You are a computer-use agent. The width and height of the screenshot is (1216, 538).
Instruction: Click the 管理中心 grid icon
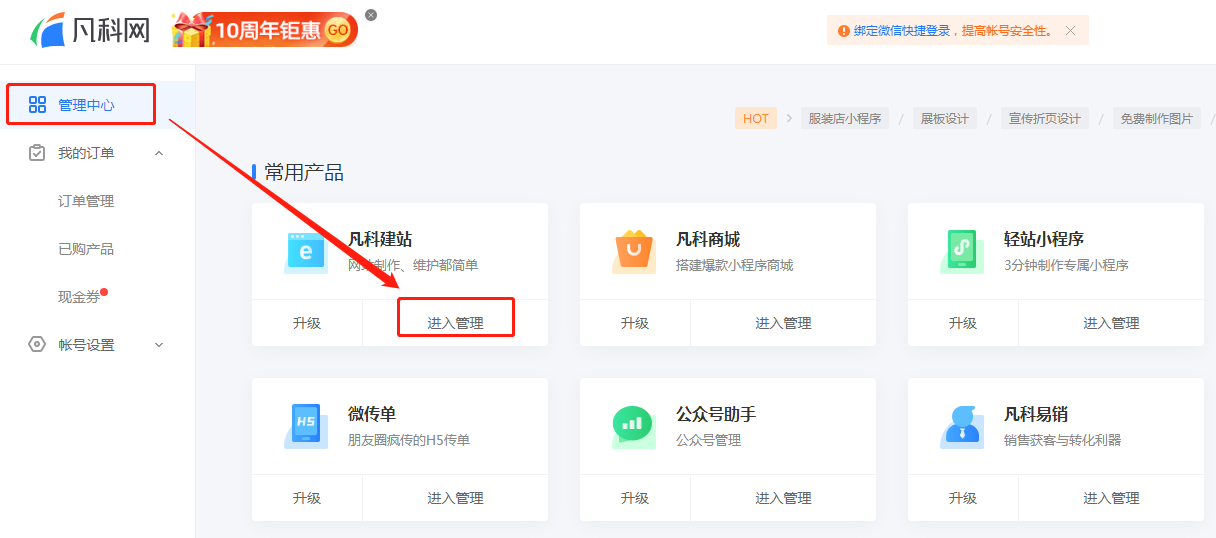(x=37, y=105)
